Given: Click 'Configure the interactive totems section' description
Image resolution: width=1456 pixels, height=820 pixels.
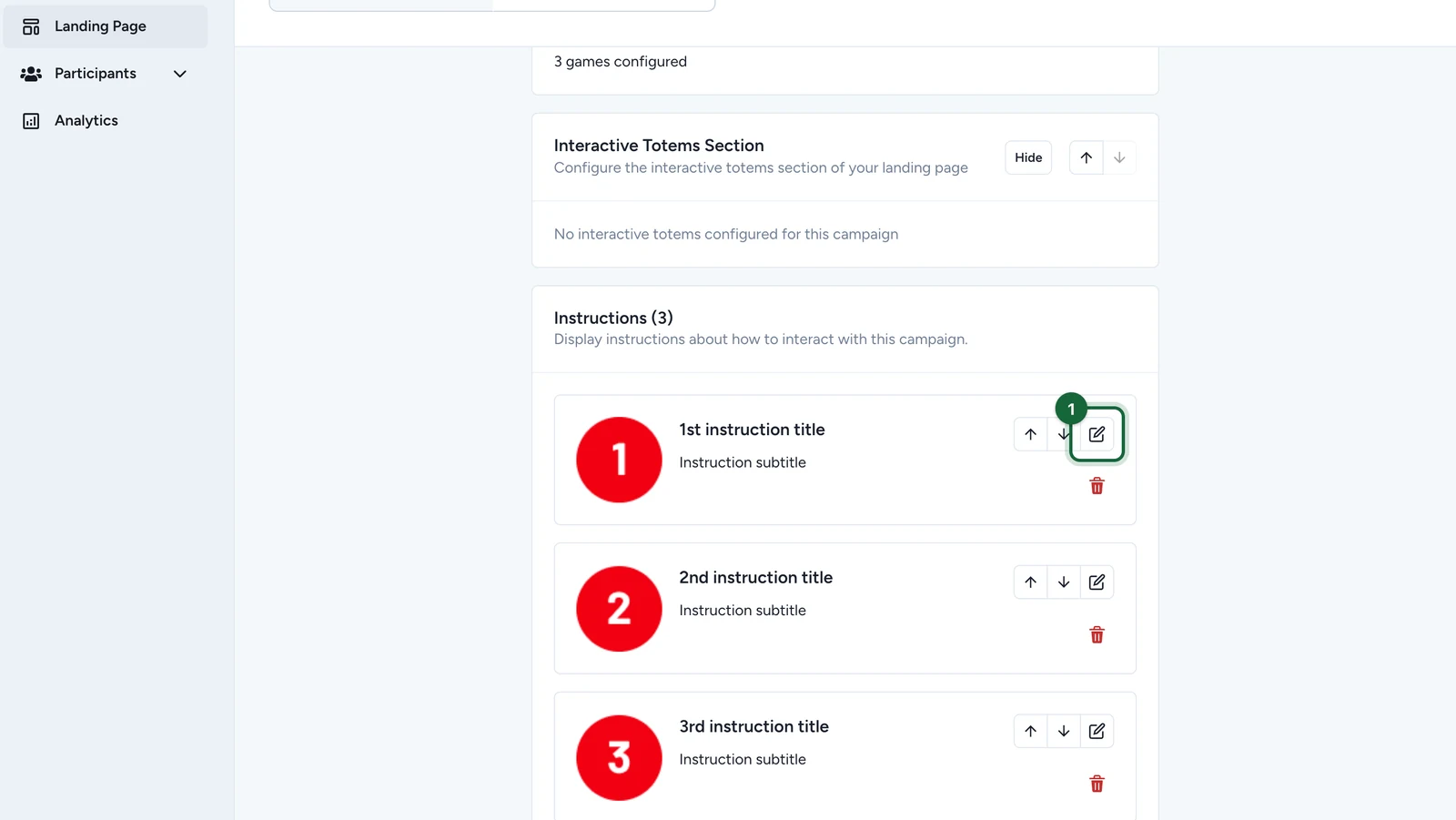Looking at the screenshot, I should [761, 167].
